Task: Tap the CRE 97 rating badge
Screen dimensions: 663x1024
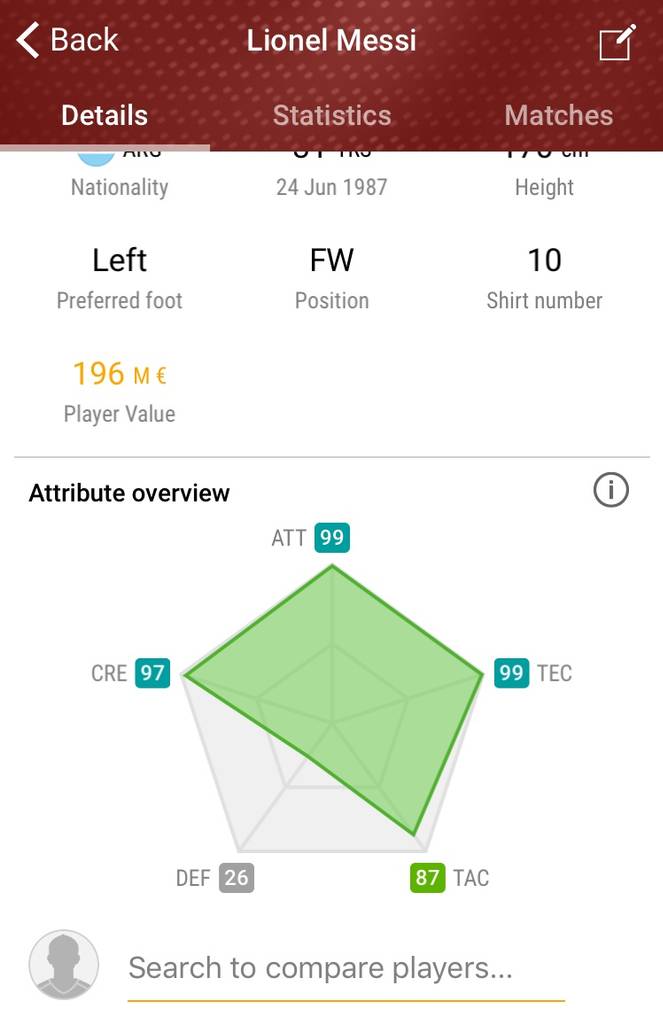Action: [x=152, y=673]
